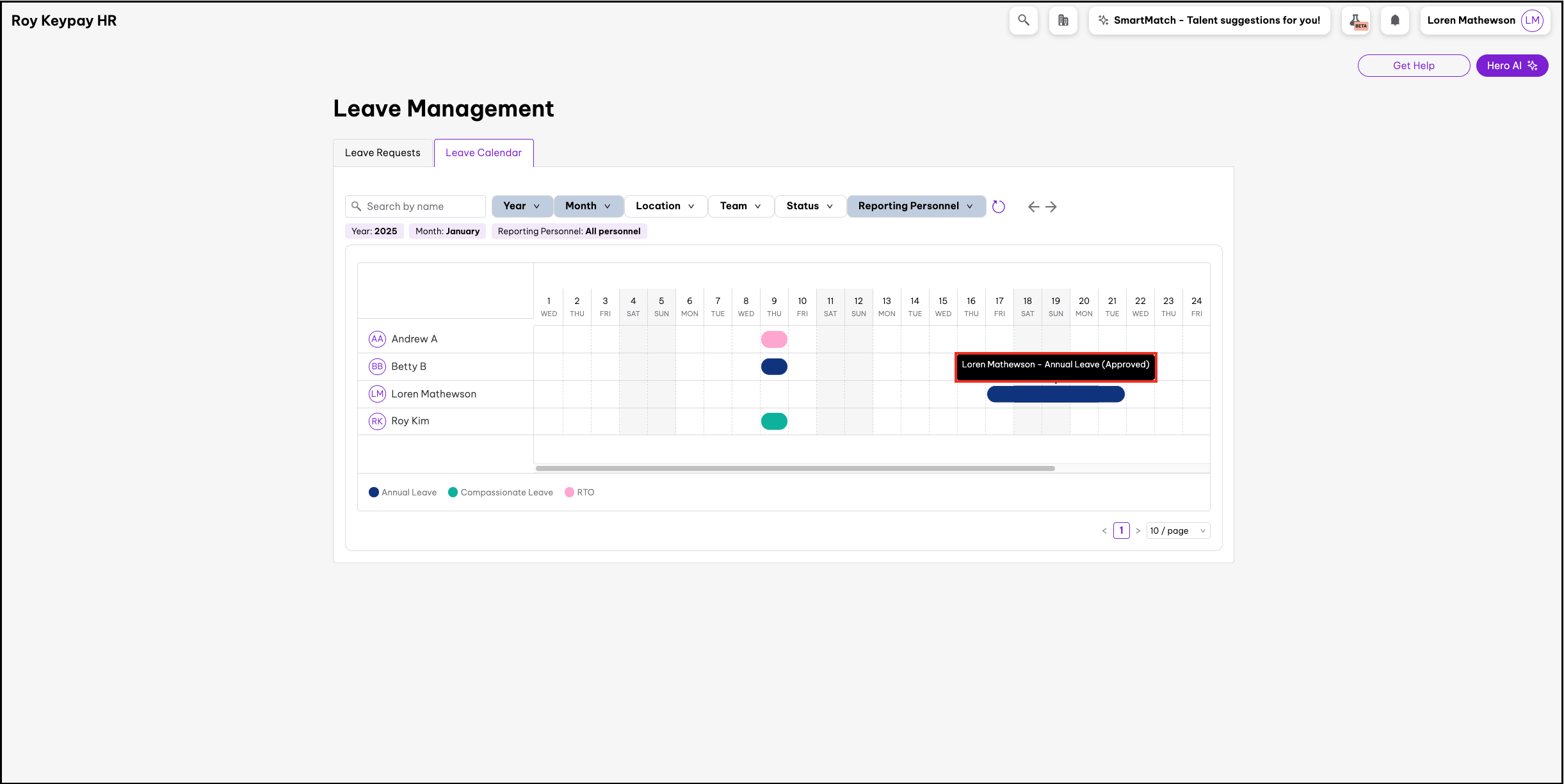Go to previous month with left arrow
1564x784 pixels.
pyautogui.click(x=1033, y=207)
